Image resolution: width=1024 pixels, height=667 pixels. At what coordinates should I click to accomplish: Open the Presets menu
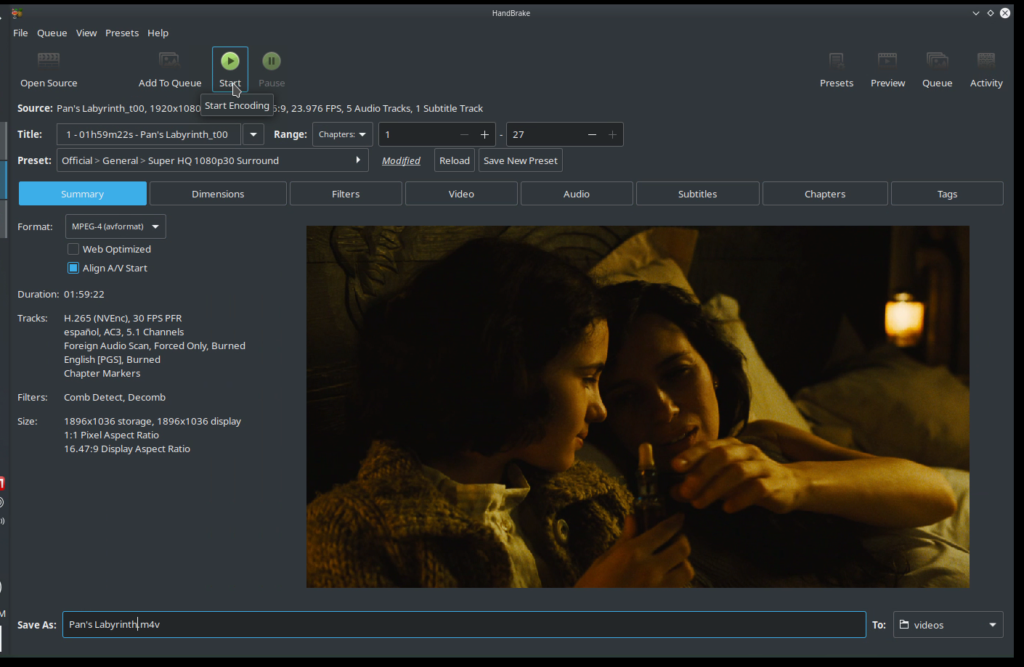(x=121, y=33)
